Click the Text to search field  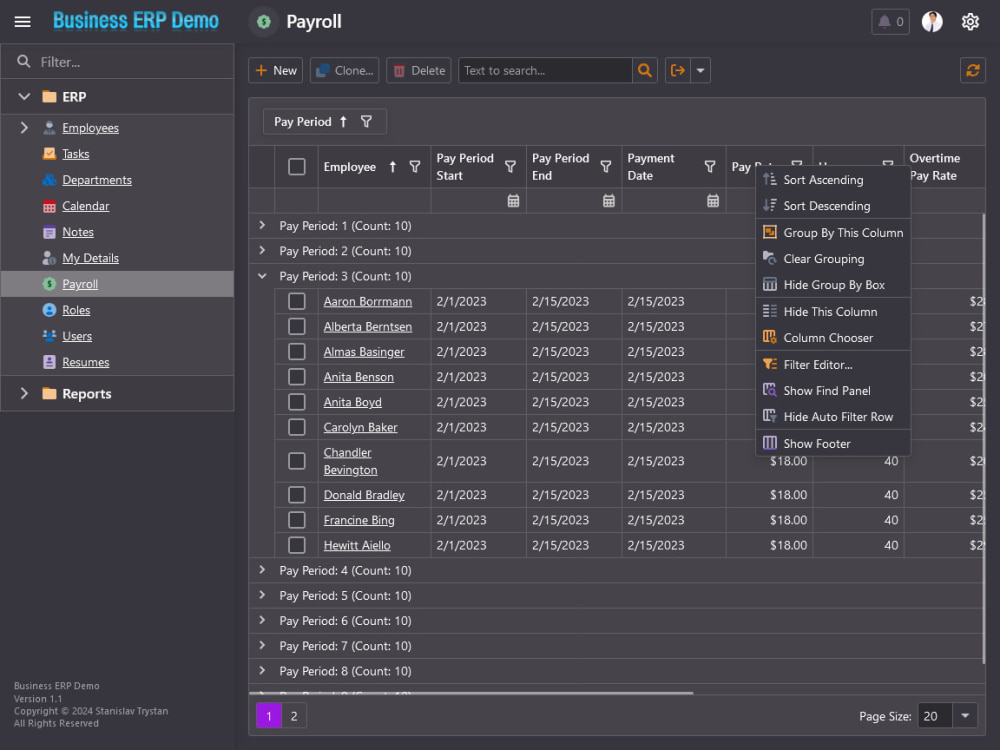pyautogui.click(x=545, y=70)
